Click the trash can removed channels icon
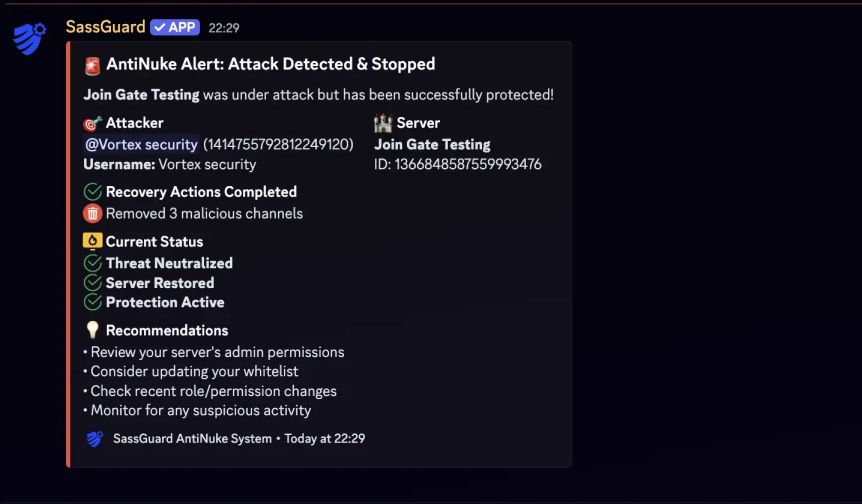Viewport: 862px width, 504px height. click(x=93, y=212)
